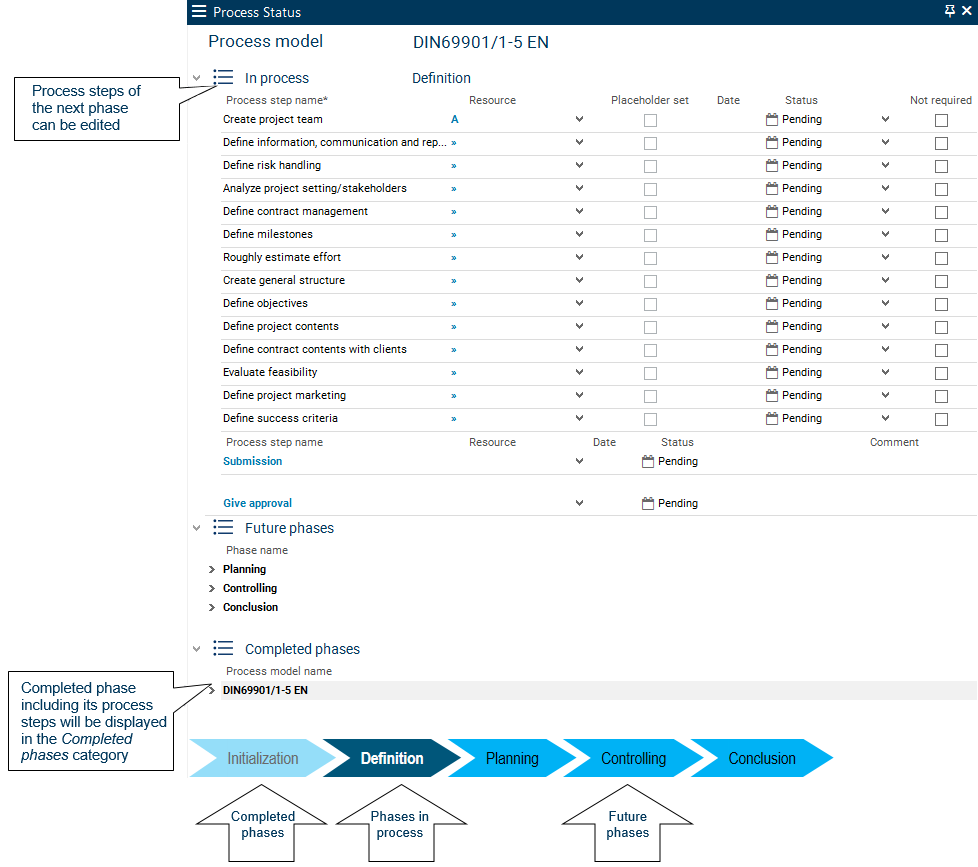Check Not required for Create project team

[x=941, y=120]
